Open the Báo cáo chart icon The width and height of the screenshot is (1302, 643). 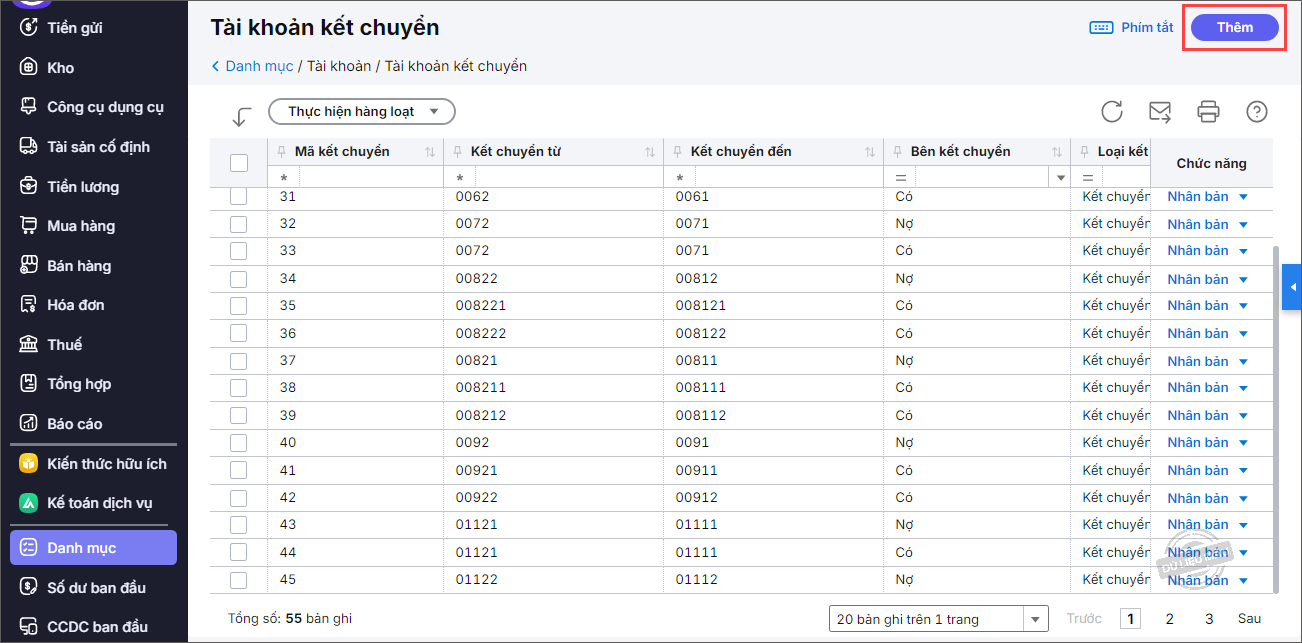29,424
